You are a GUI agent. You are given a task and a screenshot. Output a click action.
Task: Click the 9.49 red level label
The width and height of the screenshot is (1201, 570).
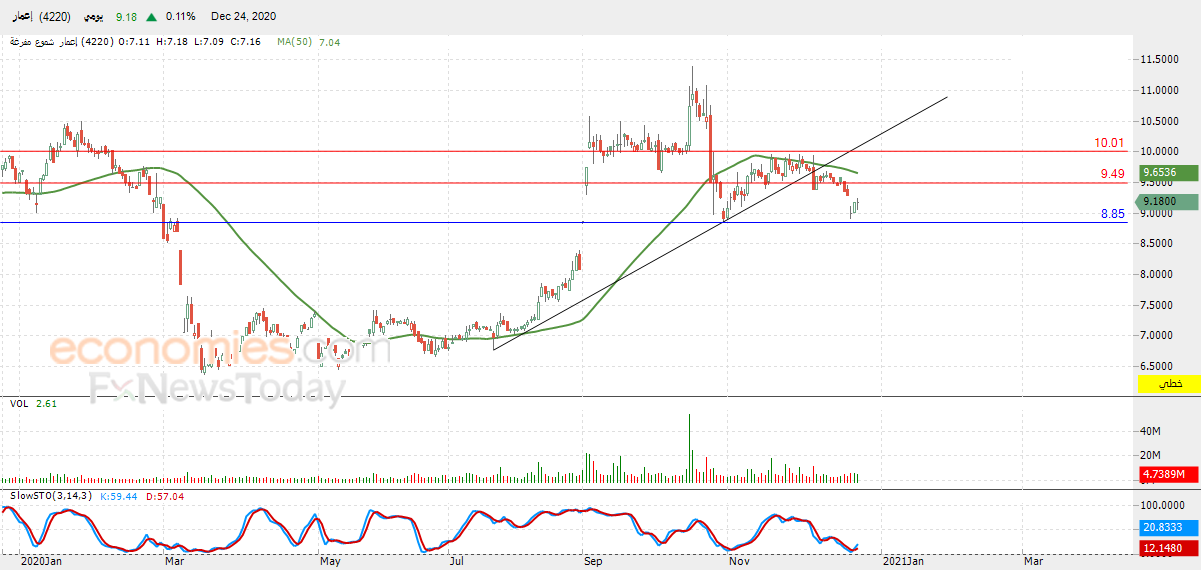1113,174
